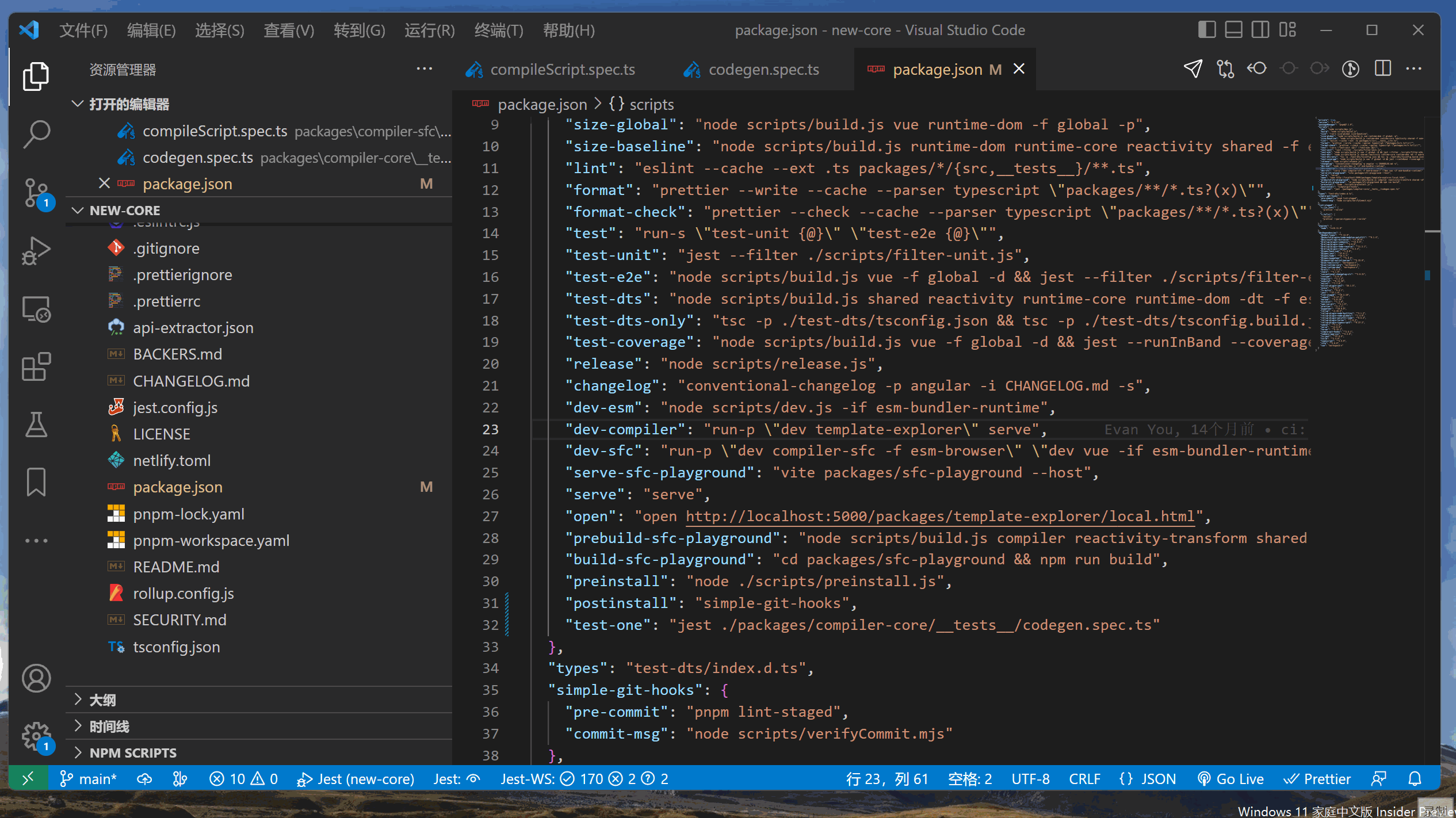Open remote window from status bar

coord(28,779)
